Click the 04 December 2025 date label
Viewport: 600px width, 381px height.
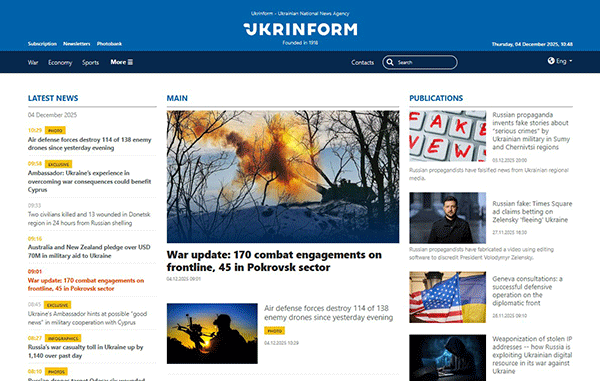(x=52, y=115)
